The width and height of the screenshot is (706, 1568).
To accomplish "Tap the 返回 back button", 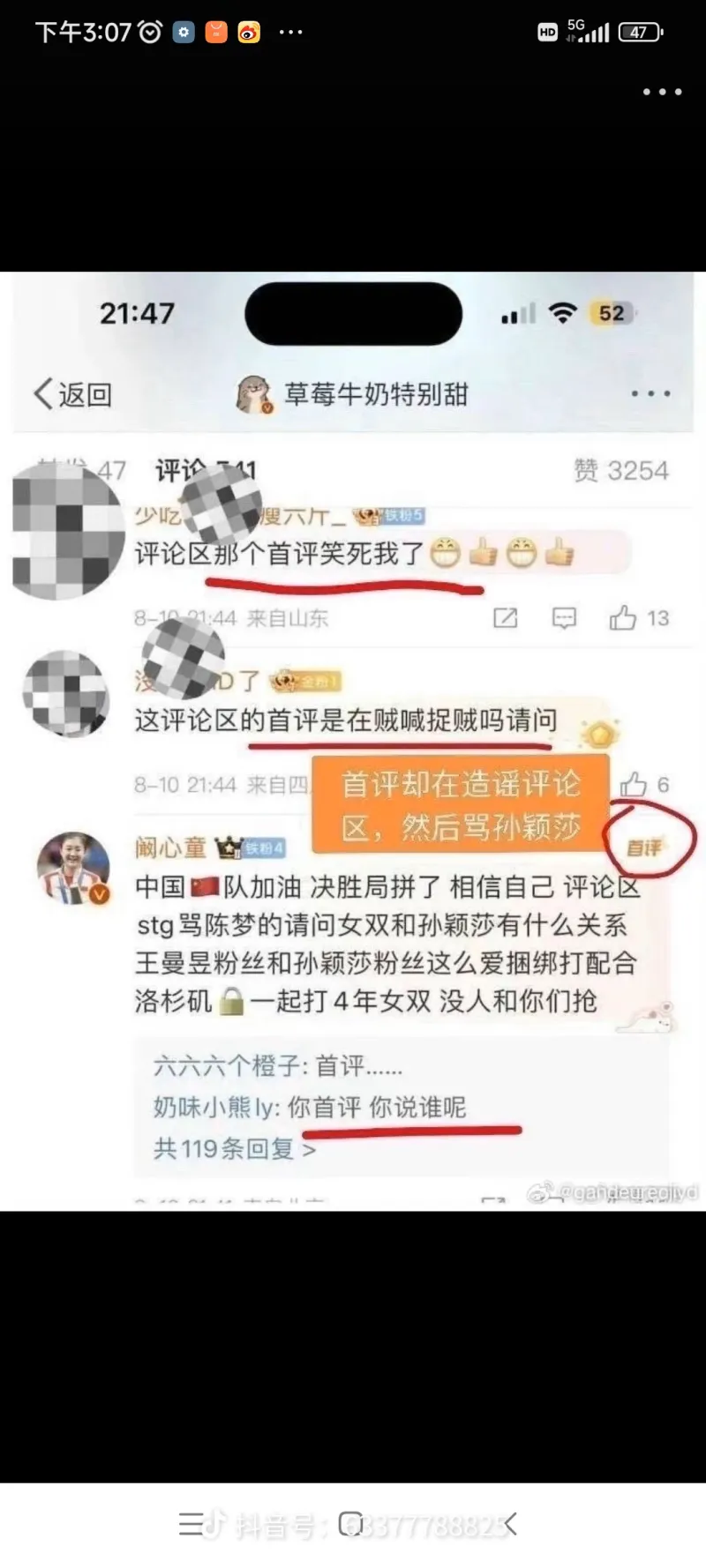I will pos(73,394).
